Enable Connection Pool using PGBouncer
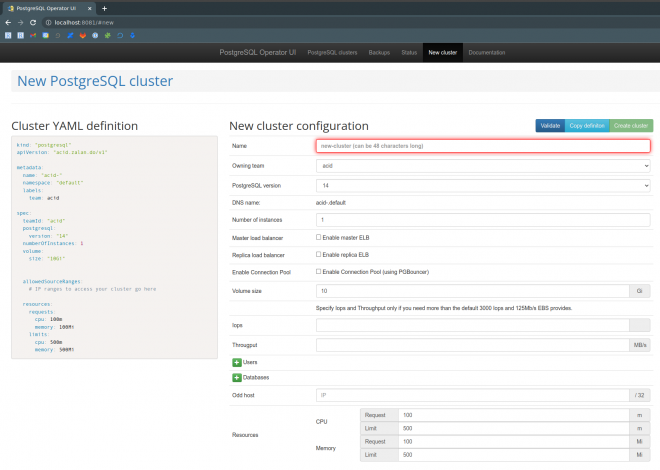Viewport: 660px width, 470px height. coord(319,271)
